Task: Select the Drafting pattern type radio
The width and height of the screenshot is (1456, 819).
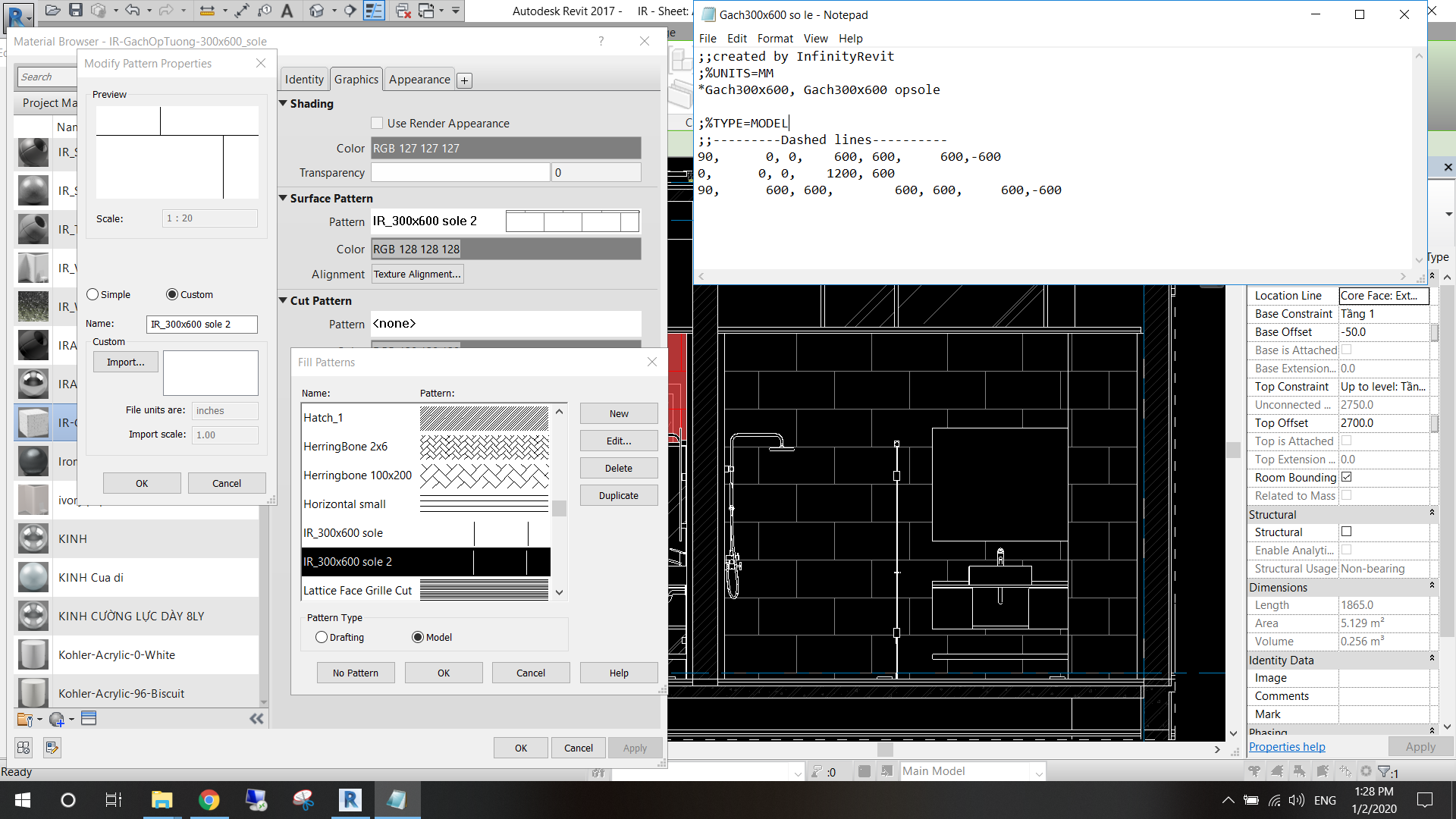Action: [322, 637]
